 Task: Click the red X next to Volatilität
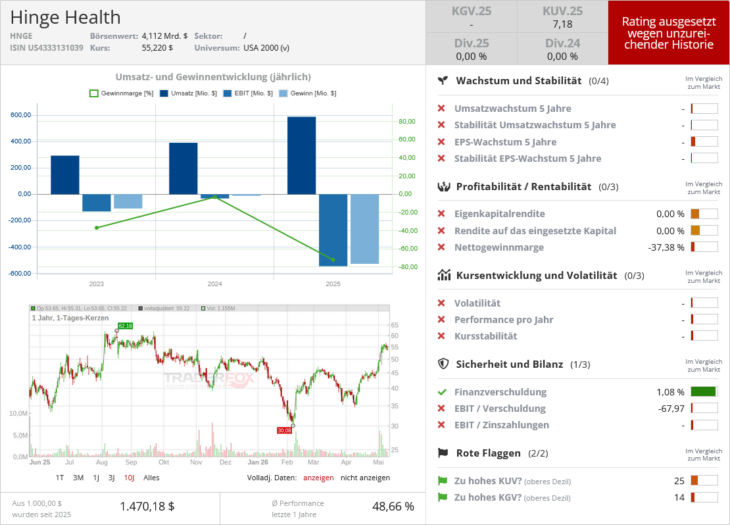pos(441,303)
